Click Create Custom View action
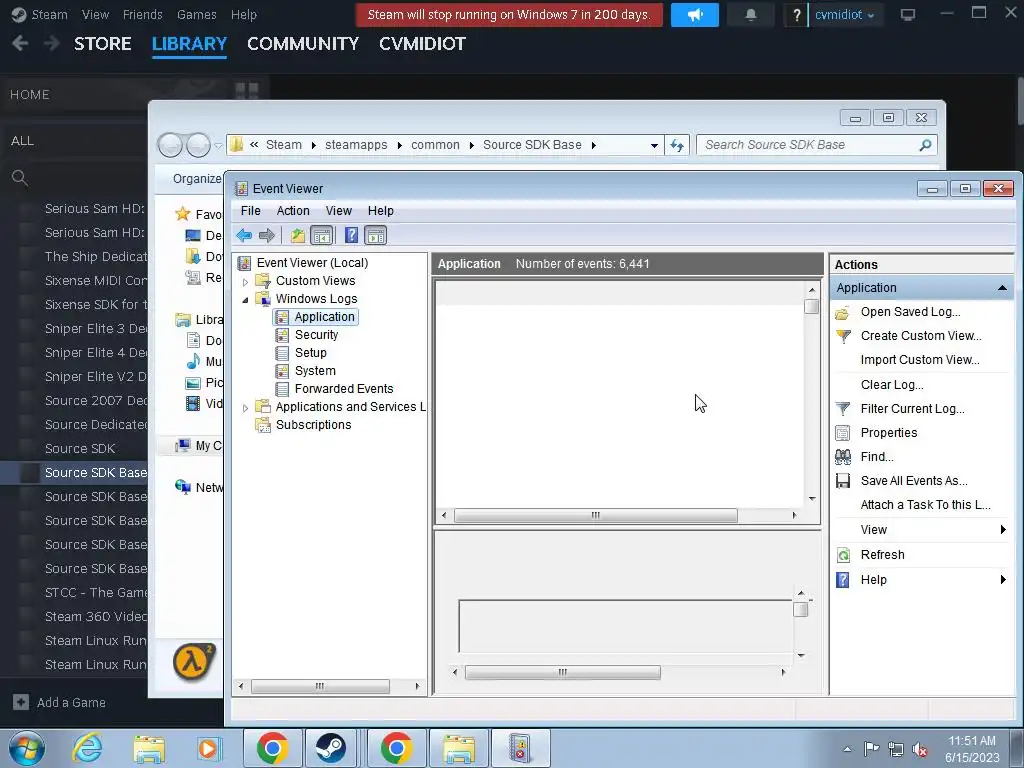 click(921, 336)
